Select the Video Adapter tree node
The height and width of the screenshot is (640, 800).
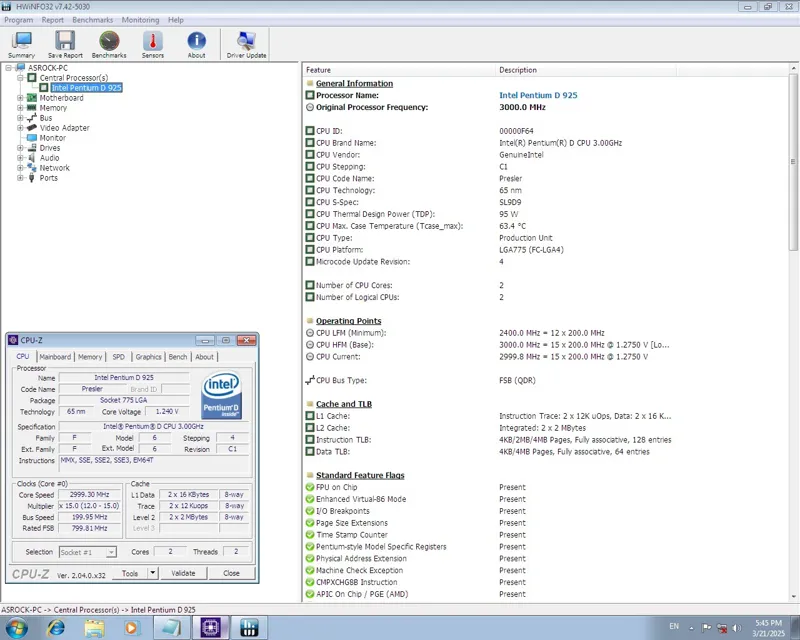pyautogui.click(x=64, y=128)
